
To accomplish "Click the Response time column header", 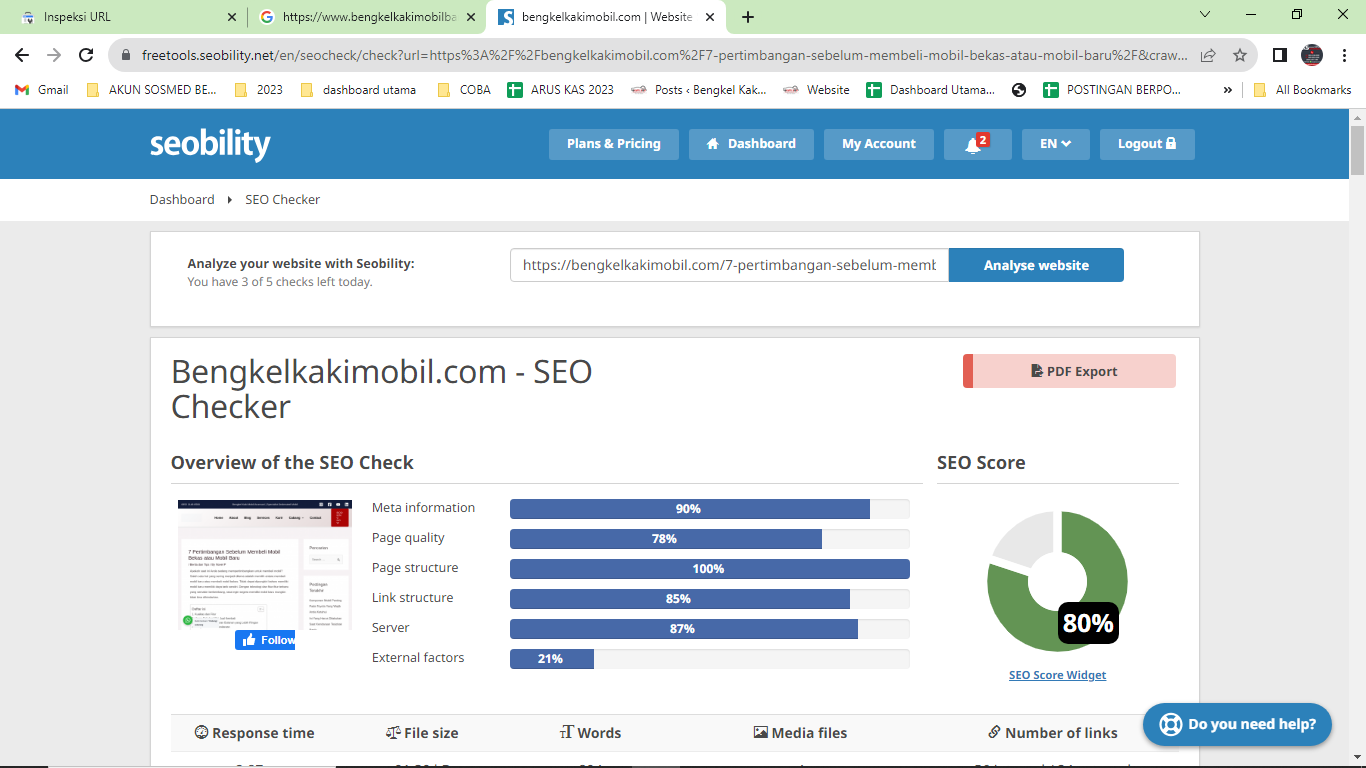I will point(254,733).
